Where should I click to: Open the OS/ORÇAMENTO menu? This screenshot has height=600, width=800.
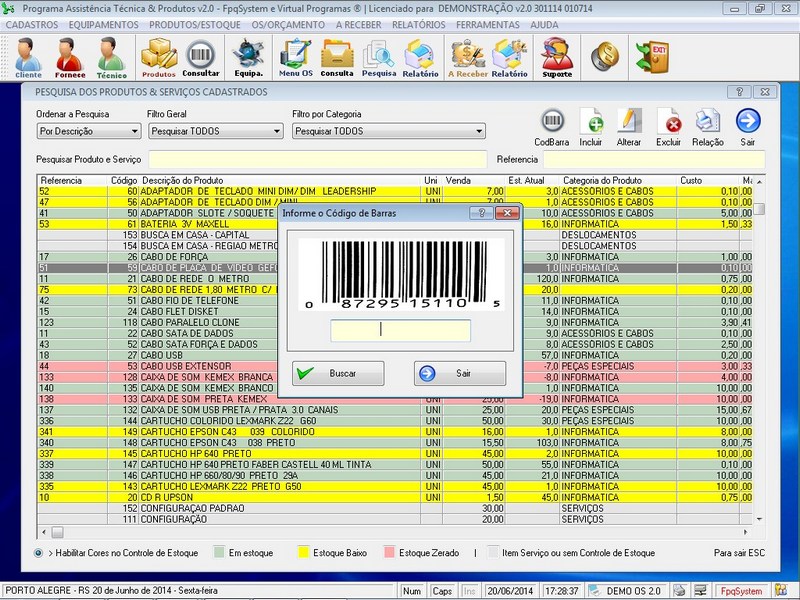288,25
